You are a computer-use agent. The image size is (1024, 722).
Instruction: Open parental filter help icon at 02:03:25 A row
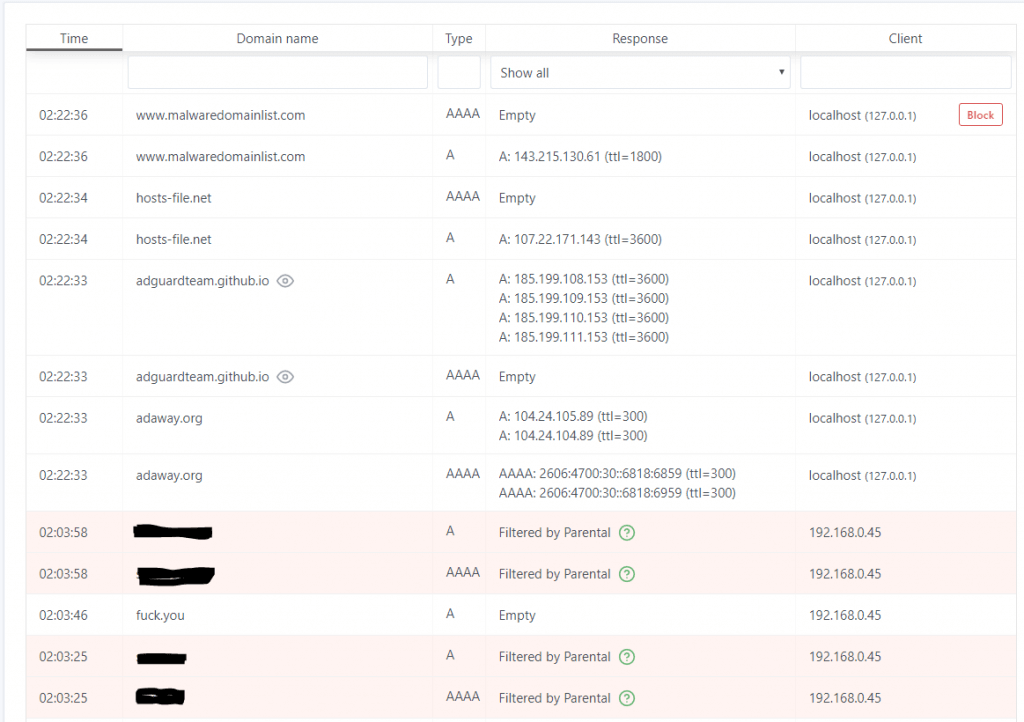point(627,657)
